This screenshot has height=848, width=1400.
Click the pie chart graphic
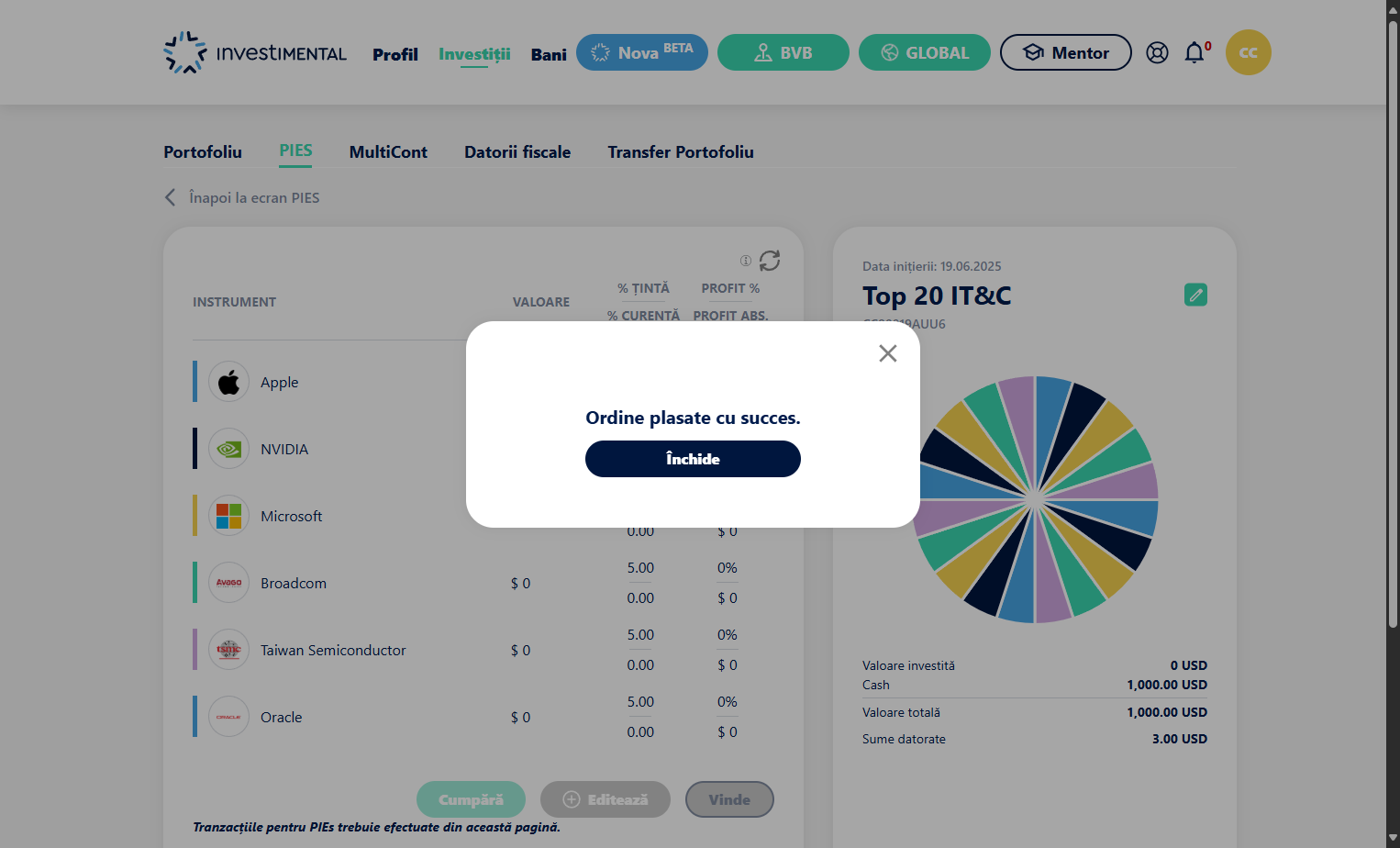coord(1035,499)
